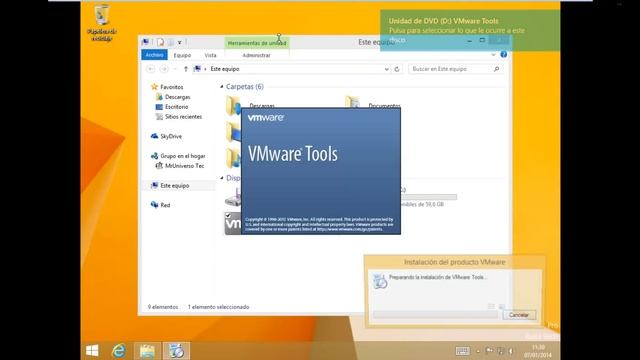Open the Descargas folder icon in Carpetas
The width and height of the screenshot is (640, 360).
233,105
